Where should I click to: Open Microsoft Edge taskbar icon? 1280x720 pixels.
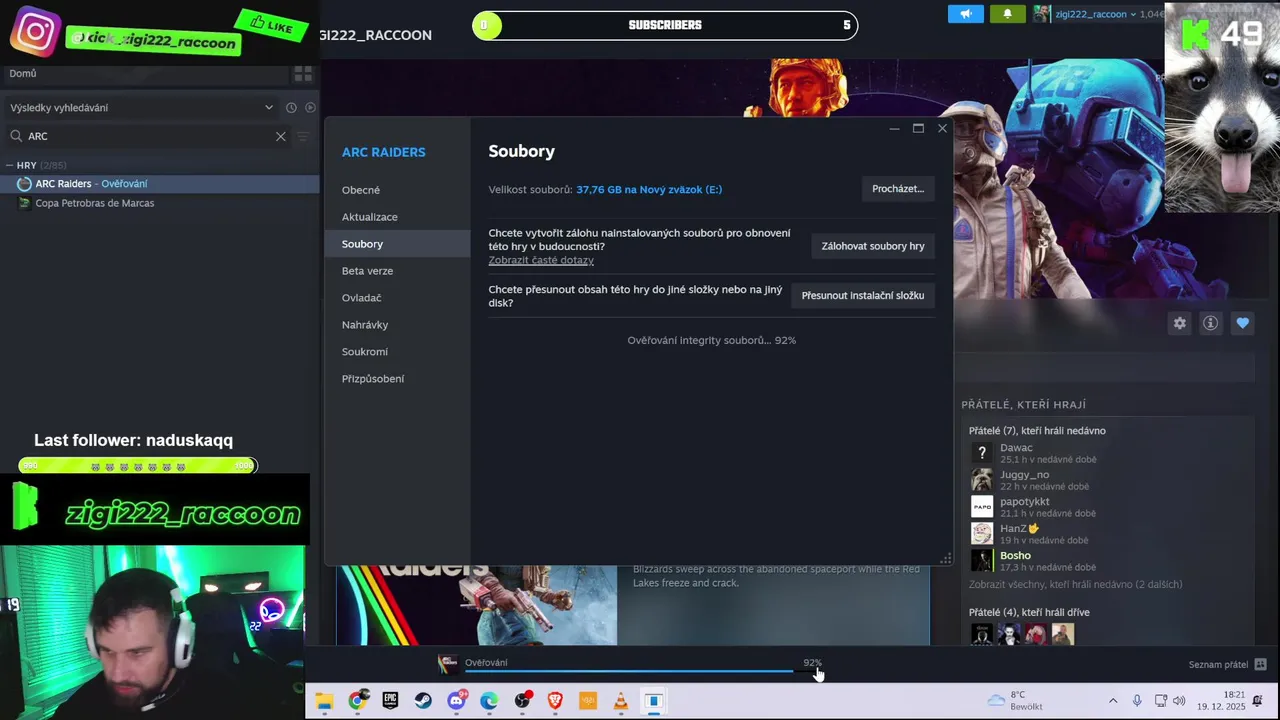pyautogui.click(x=489, y=701)
